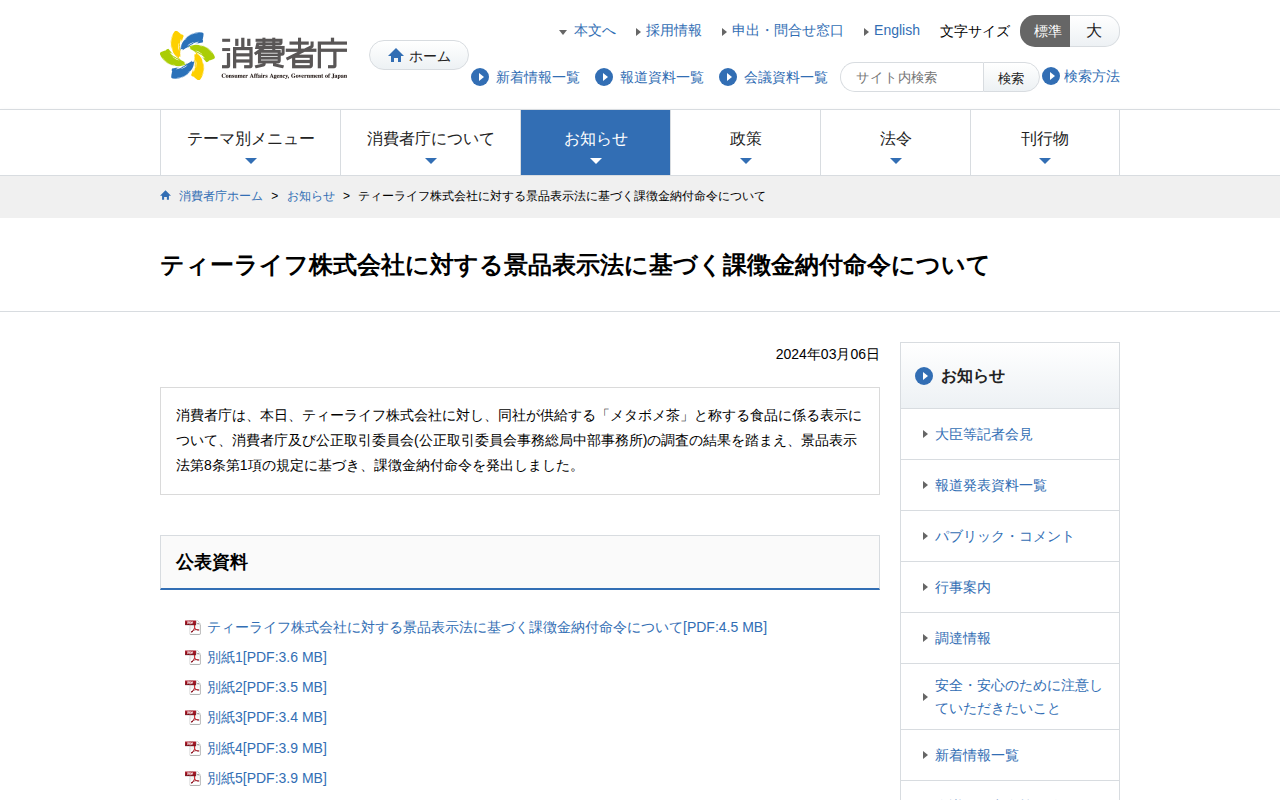The image size is (1280, 800).
Task: Open the 法令 navigation menu
Action: [896, 143]
